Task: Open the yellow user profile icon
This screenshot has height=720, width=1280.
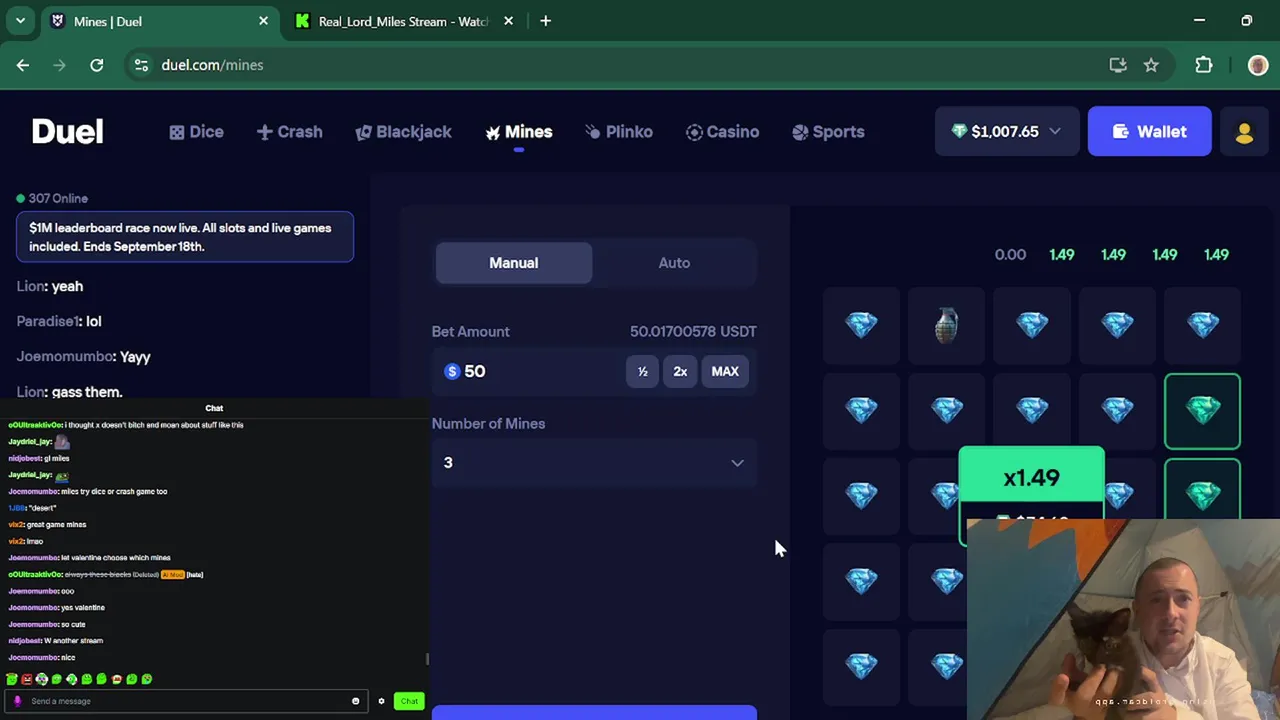Action: (1244, 132)
